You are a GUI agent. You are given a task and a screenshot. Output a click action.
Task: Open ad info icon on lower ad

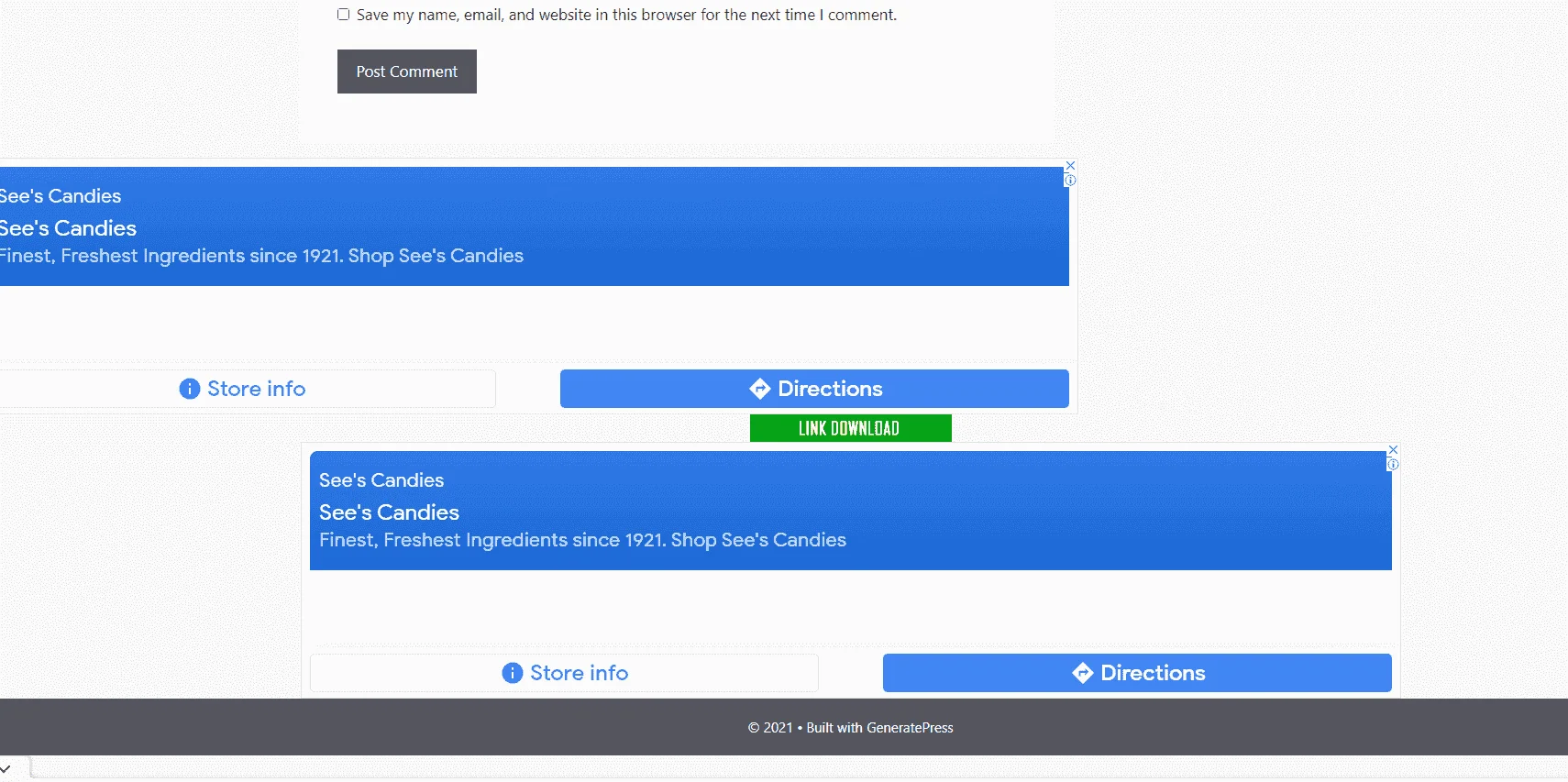tap(1393, 465)
